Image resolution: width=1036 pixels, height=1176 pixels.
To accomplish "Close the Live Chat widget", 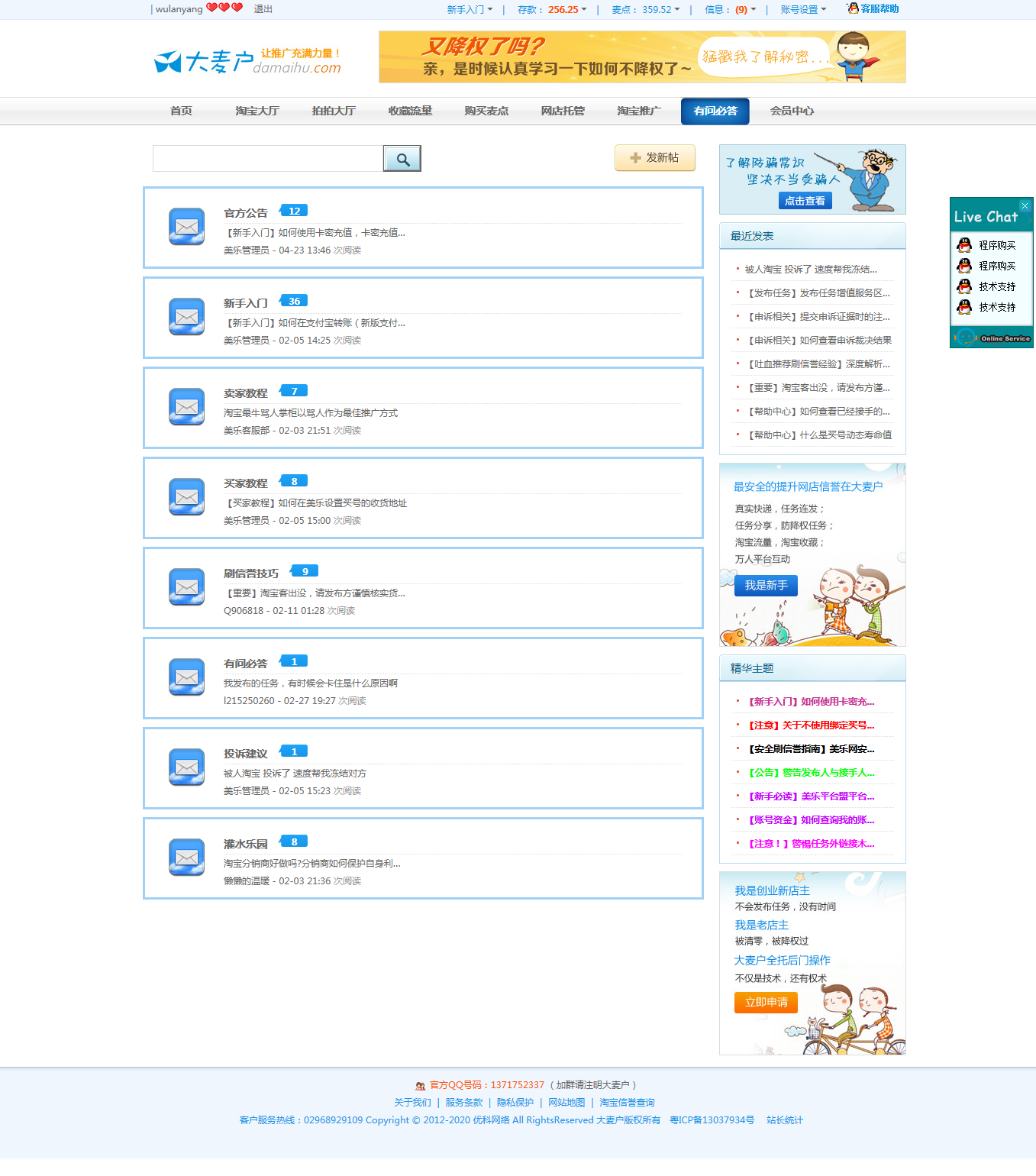I will pyautogui.click(x=1025, y=206).
